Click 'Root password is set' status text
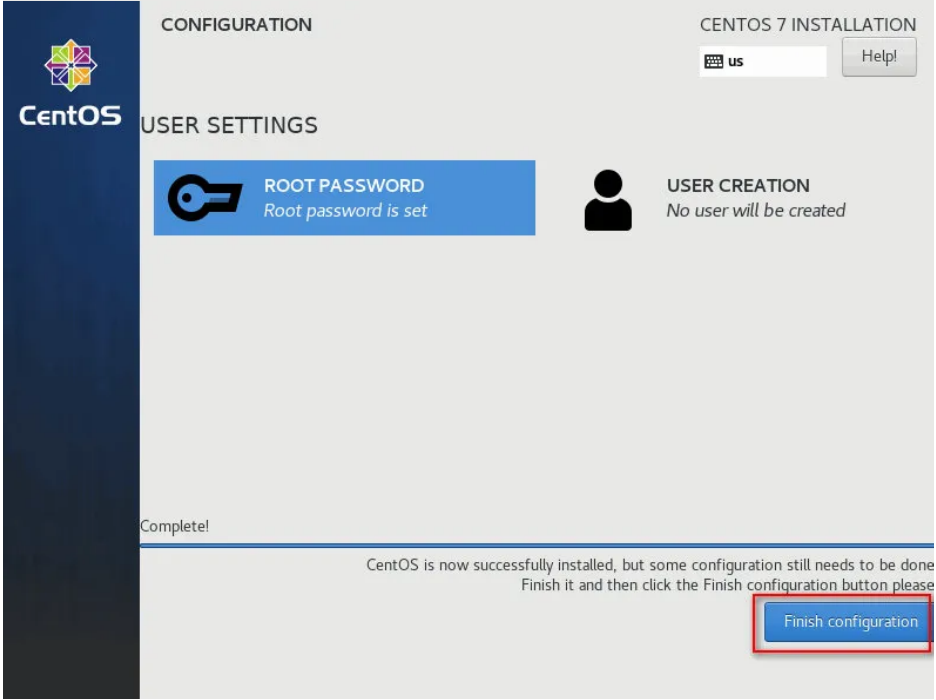 (x=345, y=211)
